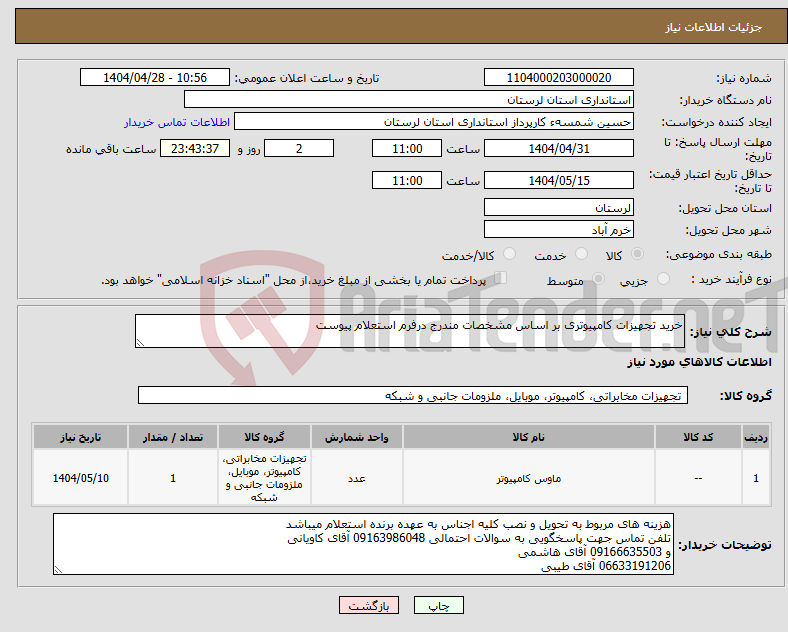Click the نام دستگاه خریدار field
Image resolution: width=788 pixels, height=632 pixels.
point(409,99)
